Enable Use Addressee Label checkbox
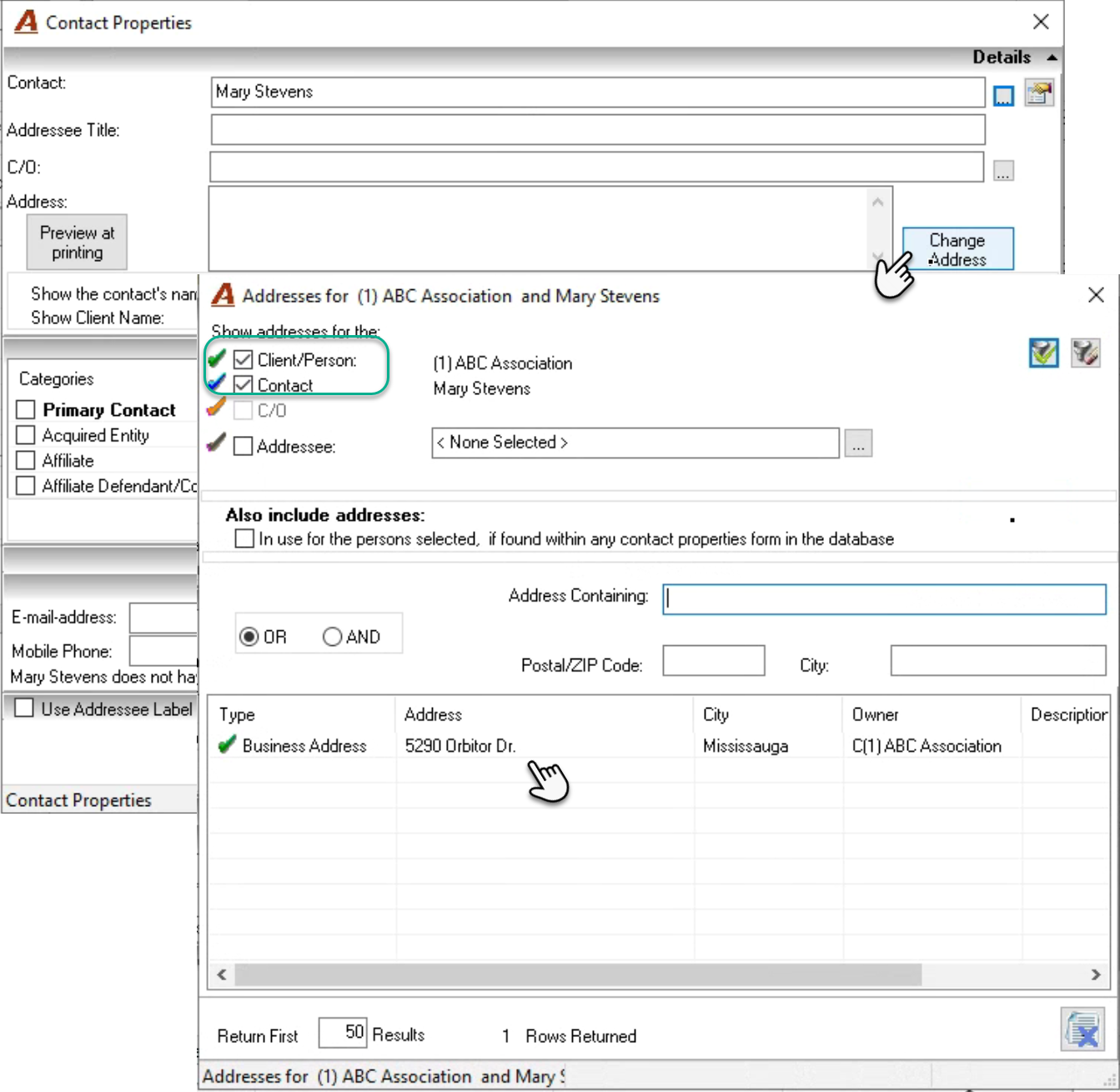 coord(24,709)
